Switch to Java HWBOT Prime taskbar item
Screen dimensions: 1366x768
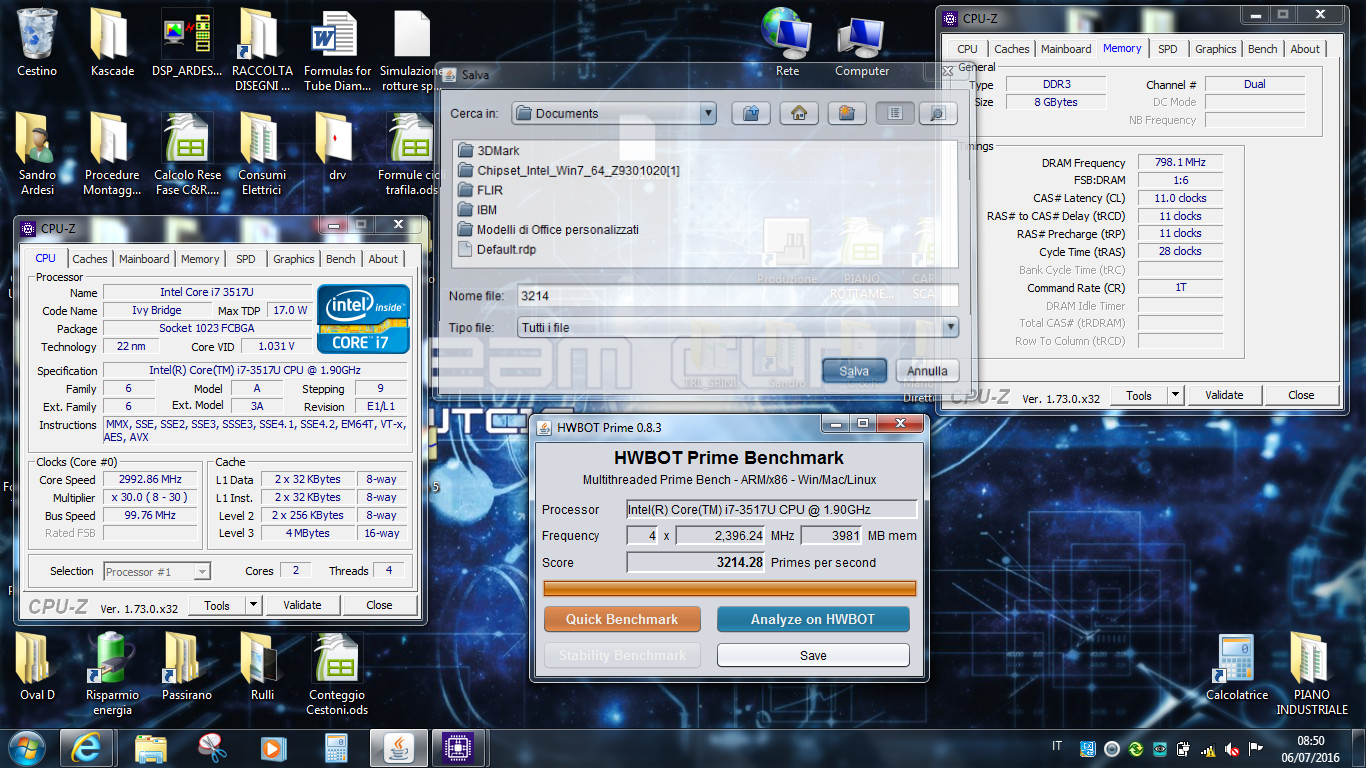click(x=398, y=747)
